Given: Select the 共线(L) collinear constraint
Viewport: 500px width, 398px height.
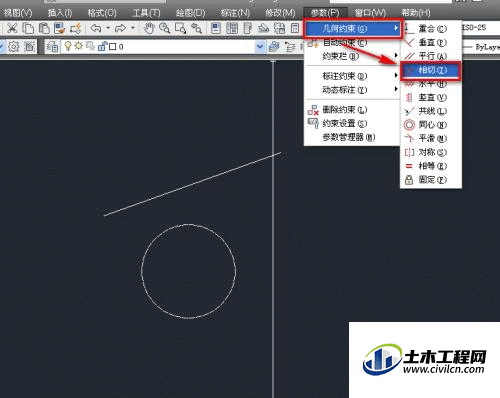Looking at the screenshot, I should (431, 111).
